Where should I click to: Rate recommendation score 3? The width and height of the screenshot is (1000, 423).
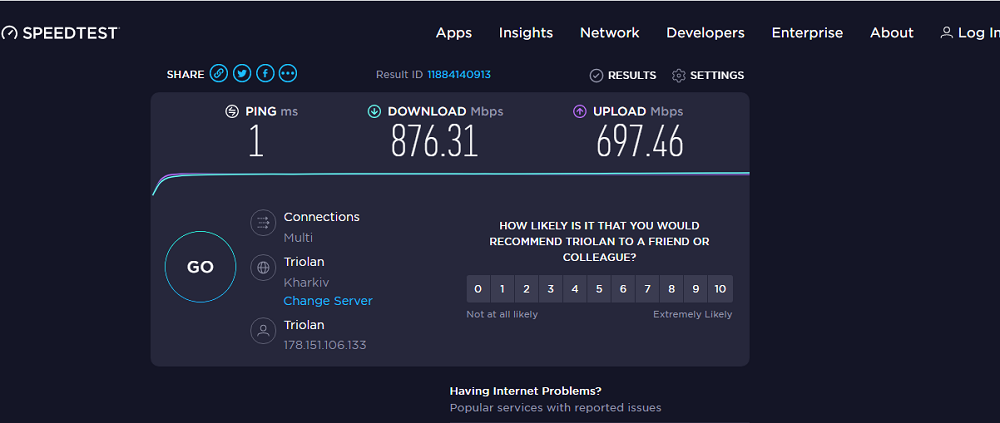tap(550, 289)
